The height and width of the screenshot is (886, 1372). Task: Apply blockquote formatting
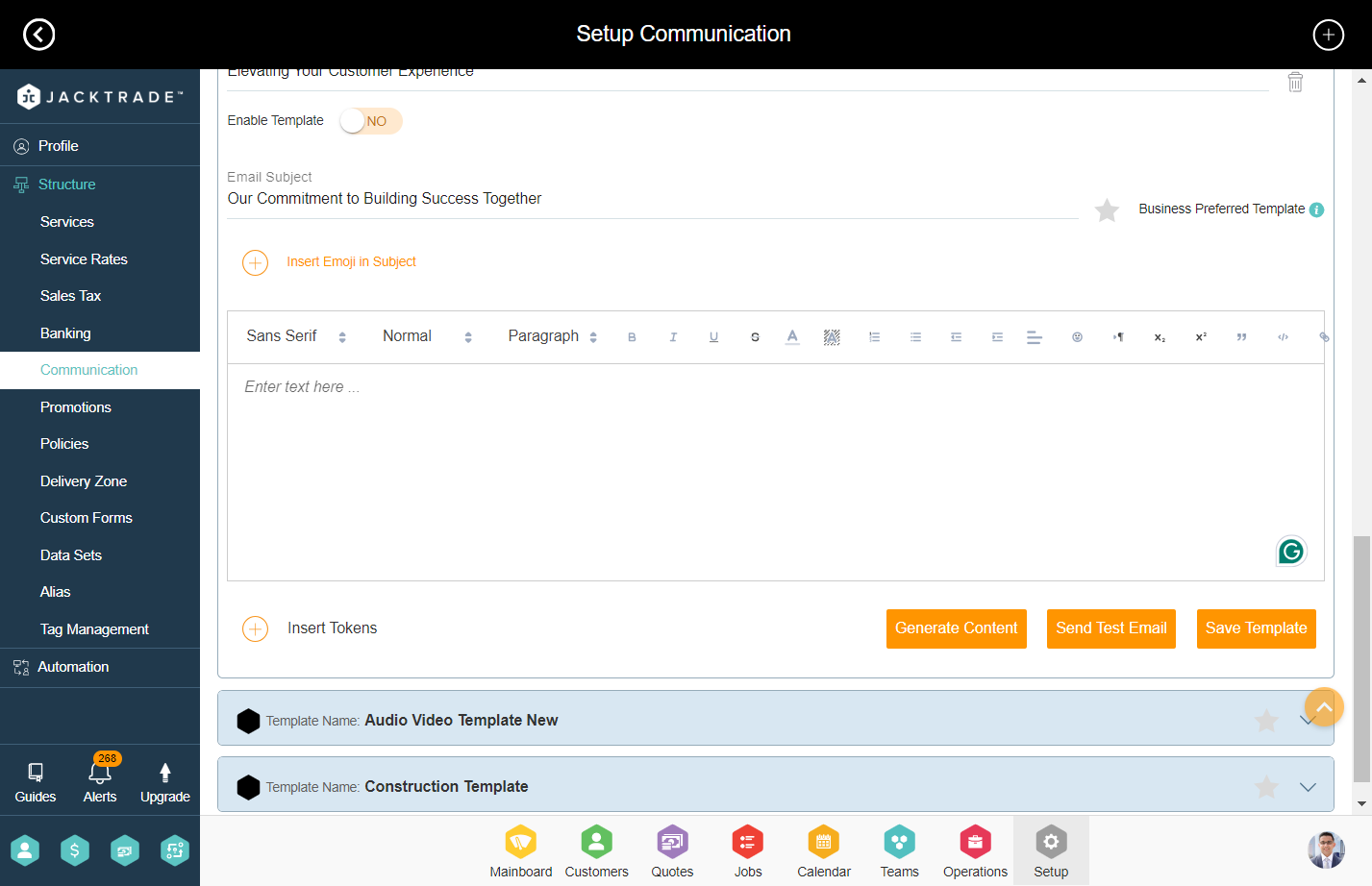point(1241,337)
